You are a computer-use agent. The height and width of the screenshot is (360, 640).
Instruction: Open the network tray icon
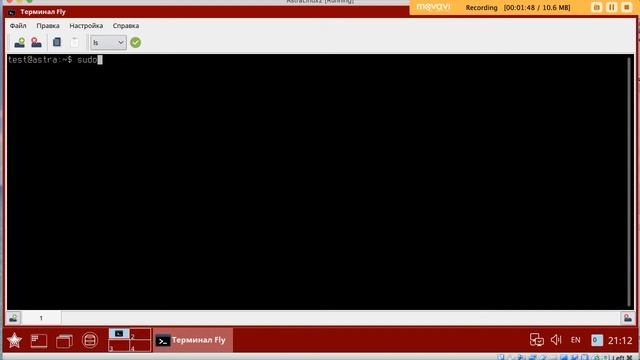536,340
